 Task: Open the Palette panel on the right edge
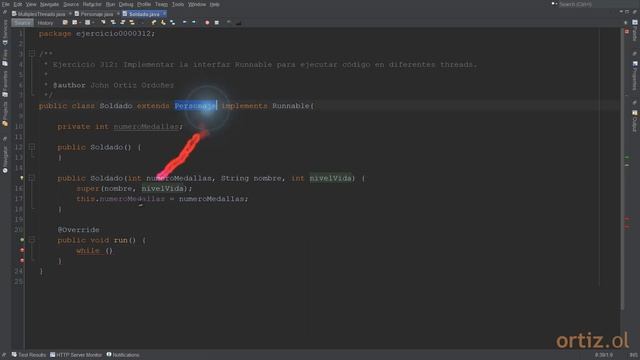(x=635, y=31)
